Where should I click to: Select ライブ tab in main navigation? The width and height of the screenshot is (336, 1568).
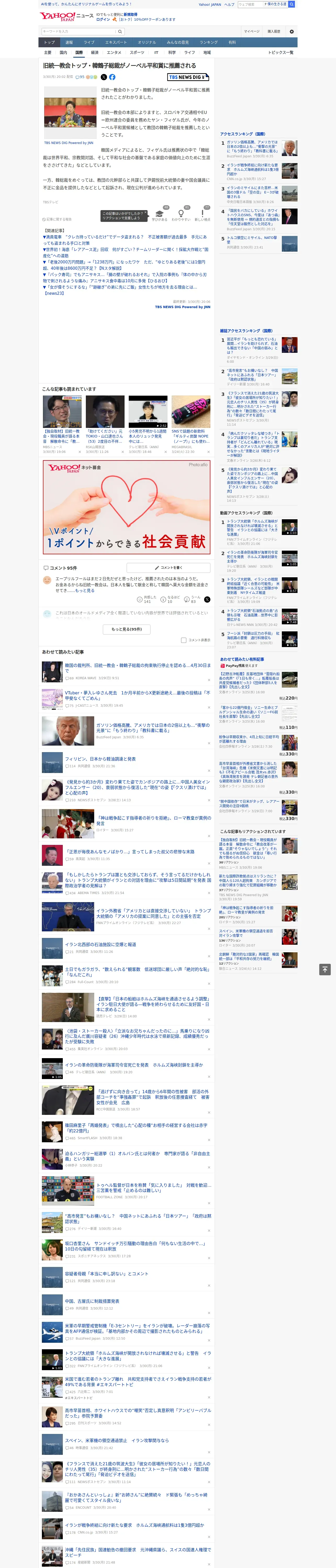[89, 43]
